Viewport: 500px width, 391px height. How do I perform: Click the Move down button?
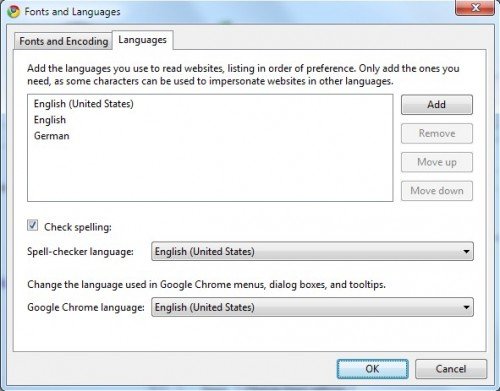tap(437, 191)
